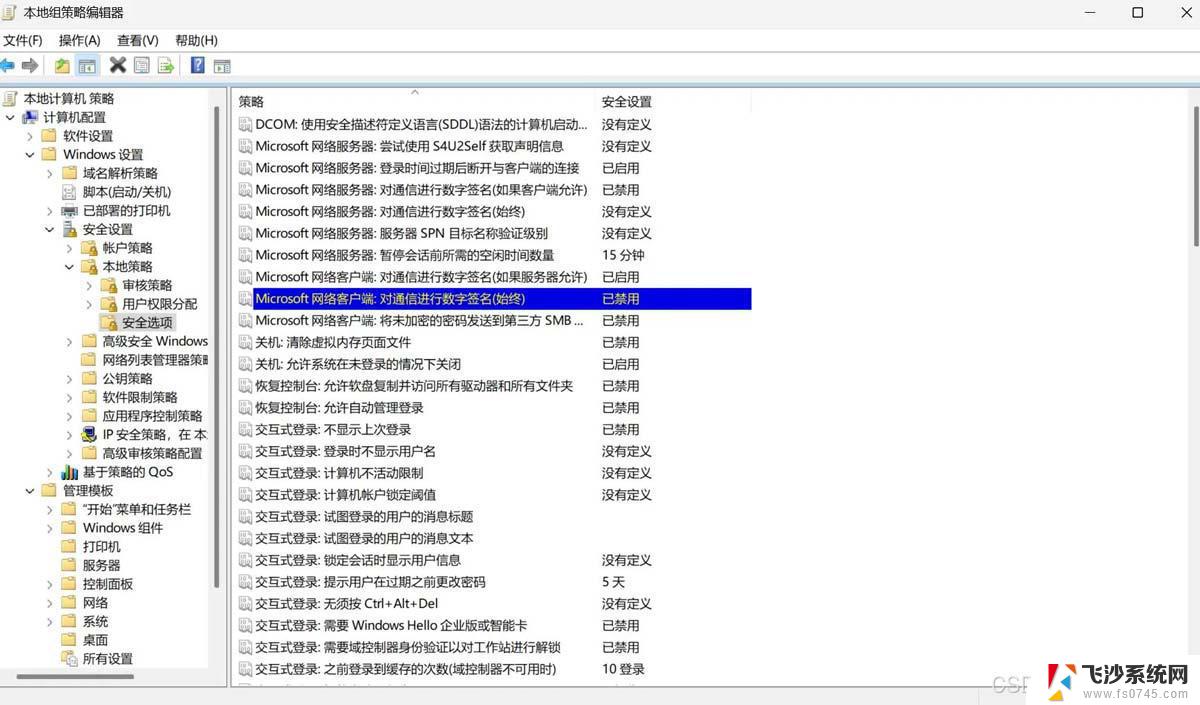Click the policy list vertical scrollbar thumb
Screen dimensions: 1200x705
[x=1196, y=175]
